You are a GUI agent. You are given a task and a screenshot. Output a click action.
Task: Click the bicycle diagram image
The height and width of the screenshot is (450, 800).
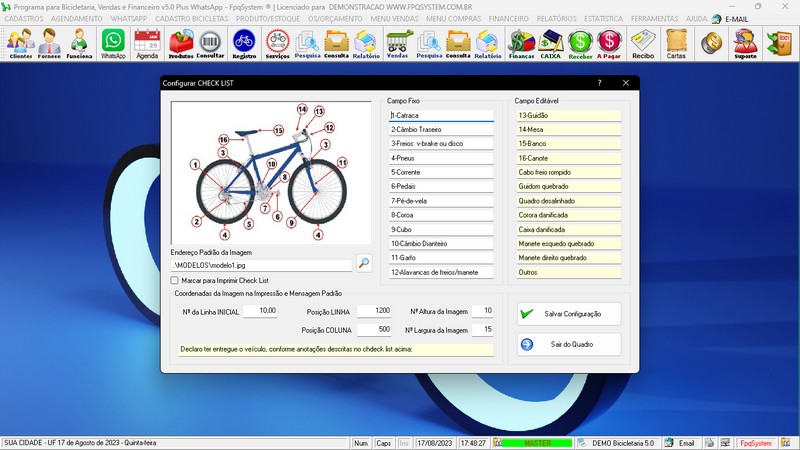tap(269, 173)
